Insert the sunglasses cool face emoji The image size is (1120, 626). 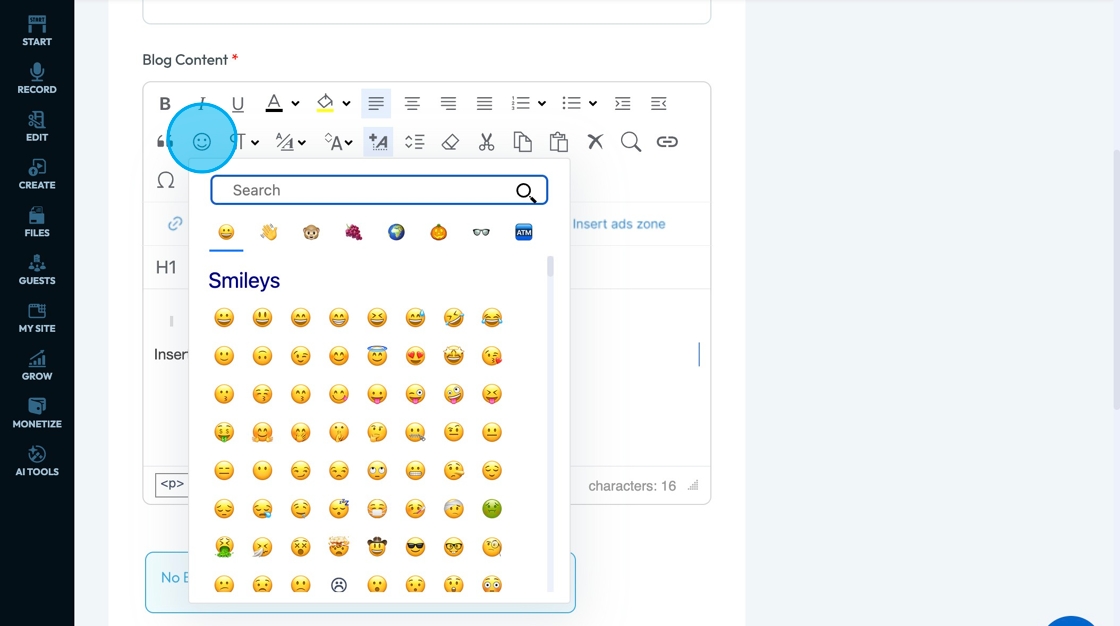click(415, 547)
